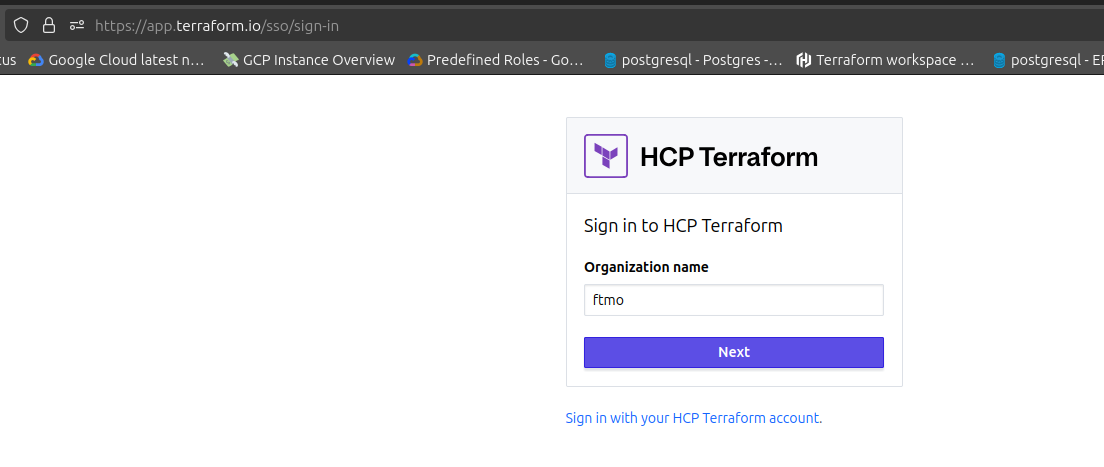Click Sign in with your HCP Terraform account
The width and height of the screenshot is (1104, 467).
pos(693,418)
